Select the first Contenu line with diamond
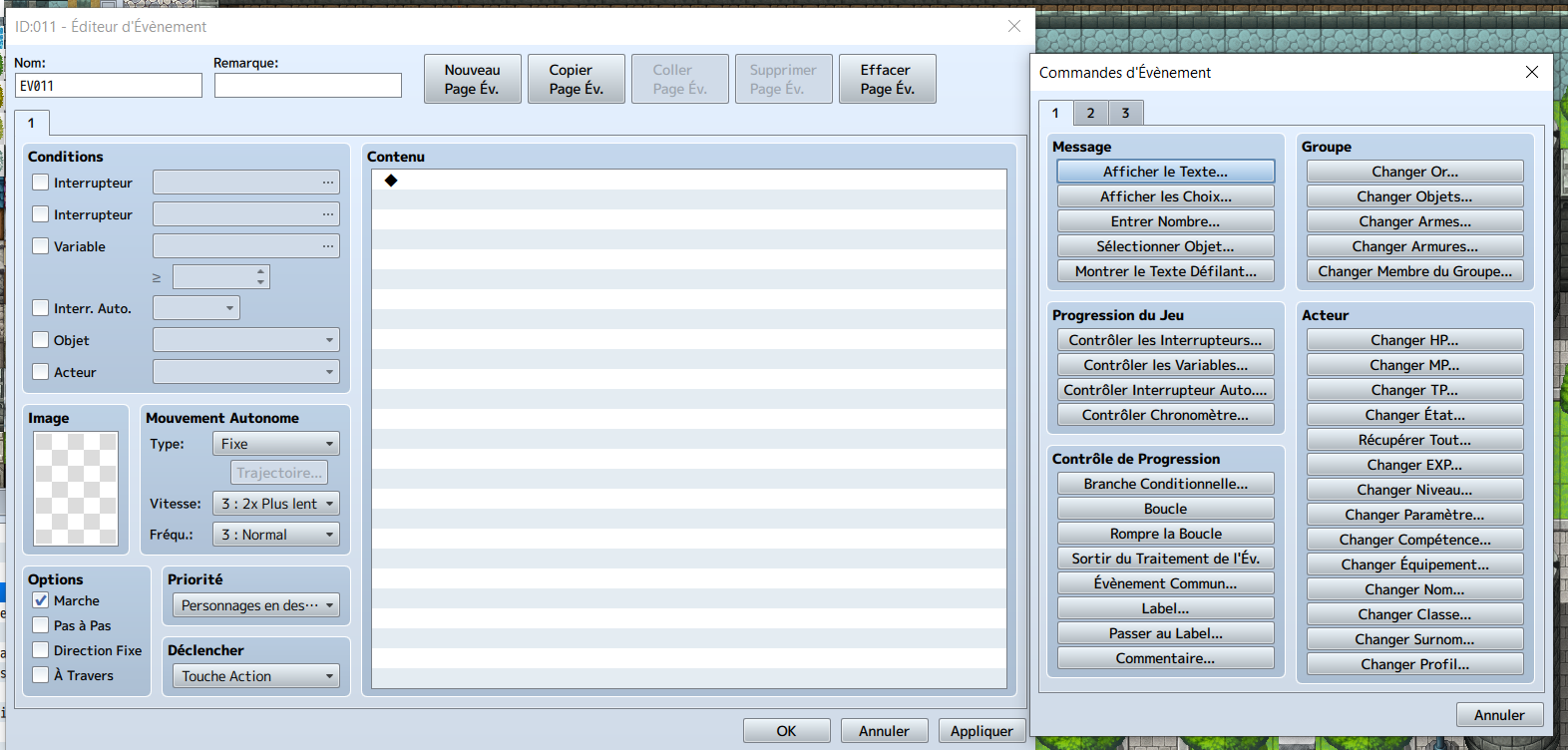The width and height of the screenshot is (1568, 750). pos(689,180)
